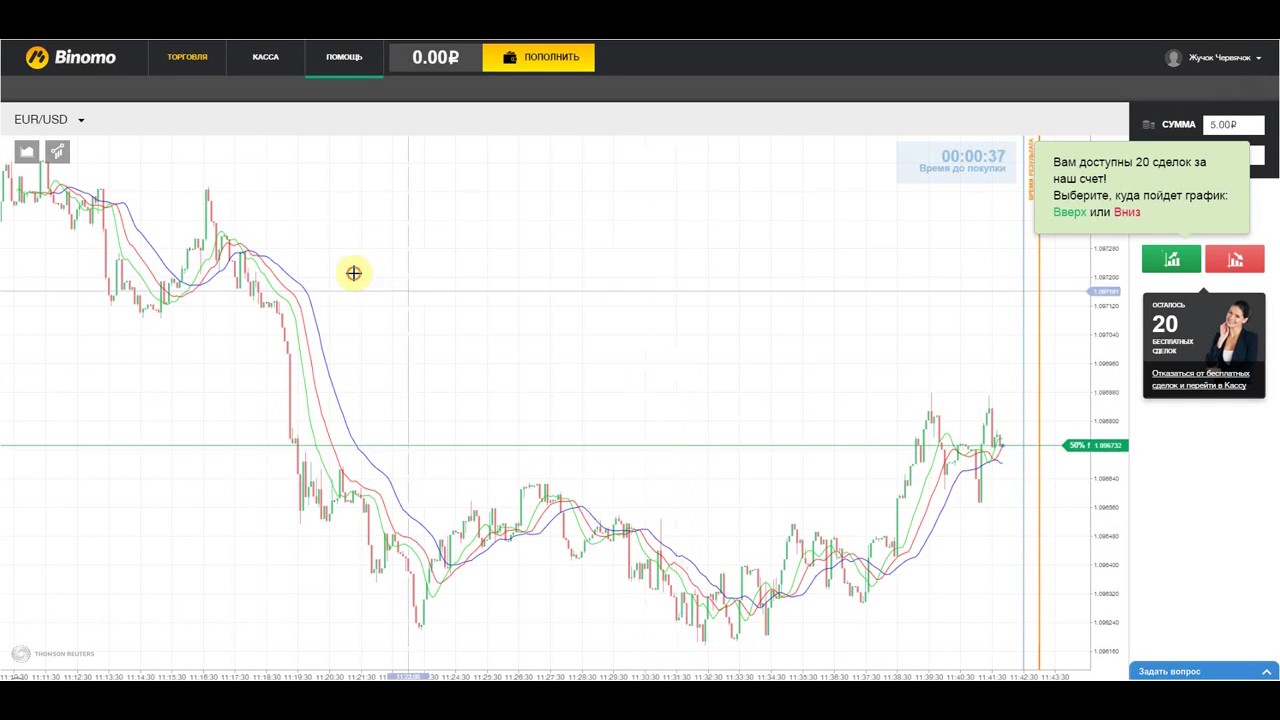Open the Торговля tab

coord(187,57)
